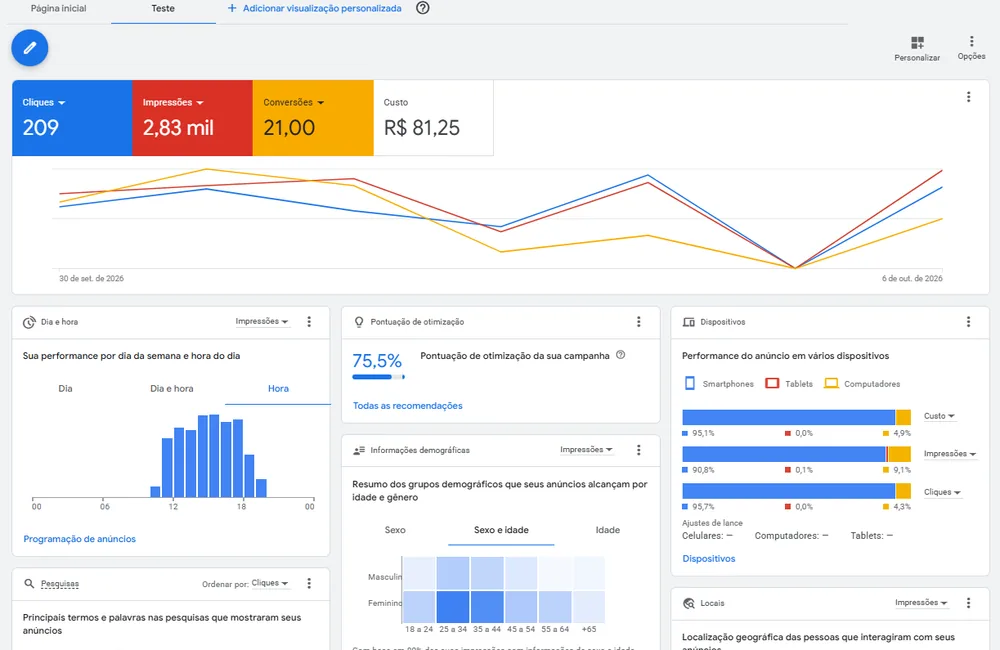
Task: Click the Computadores legend icon
Action: [831, 383]
